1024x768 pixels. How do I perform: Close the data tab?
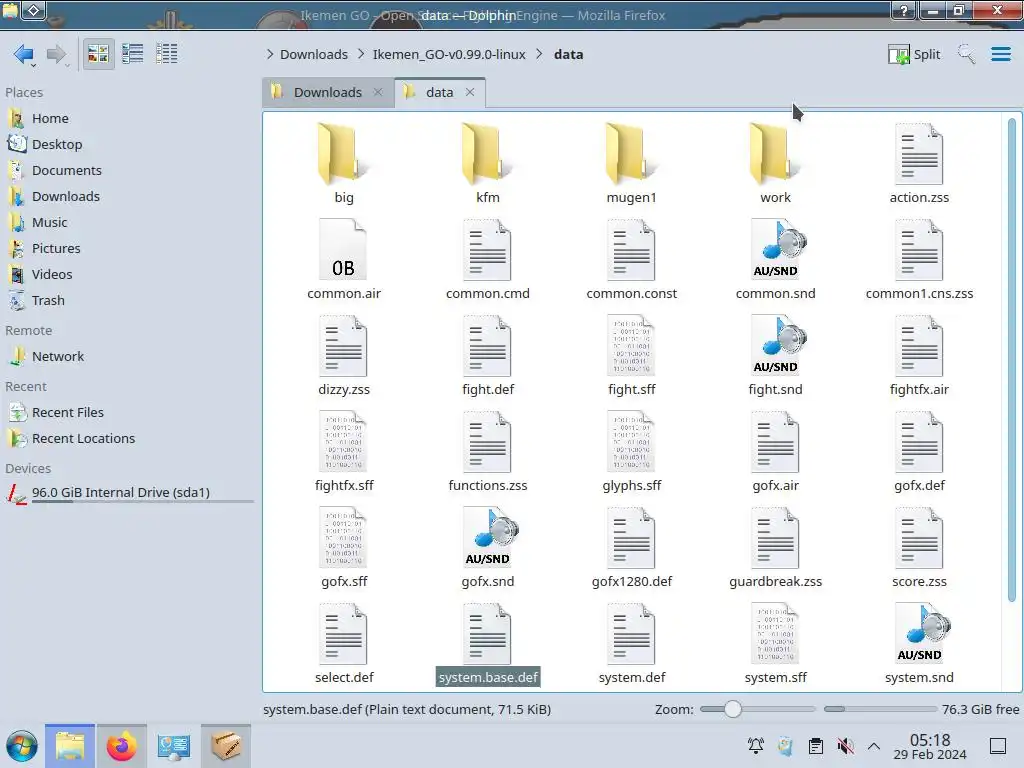click(x=470, y=93)
